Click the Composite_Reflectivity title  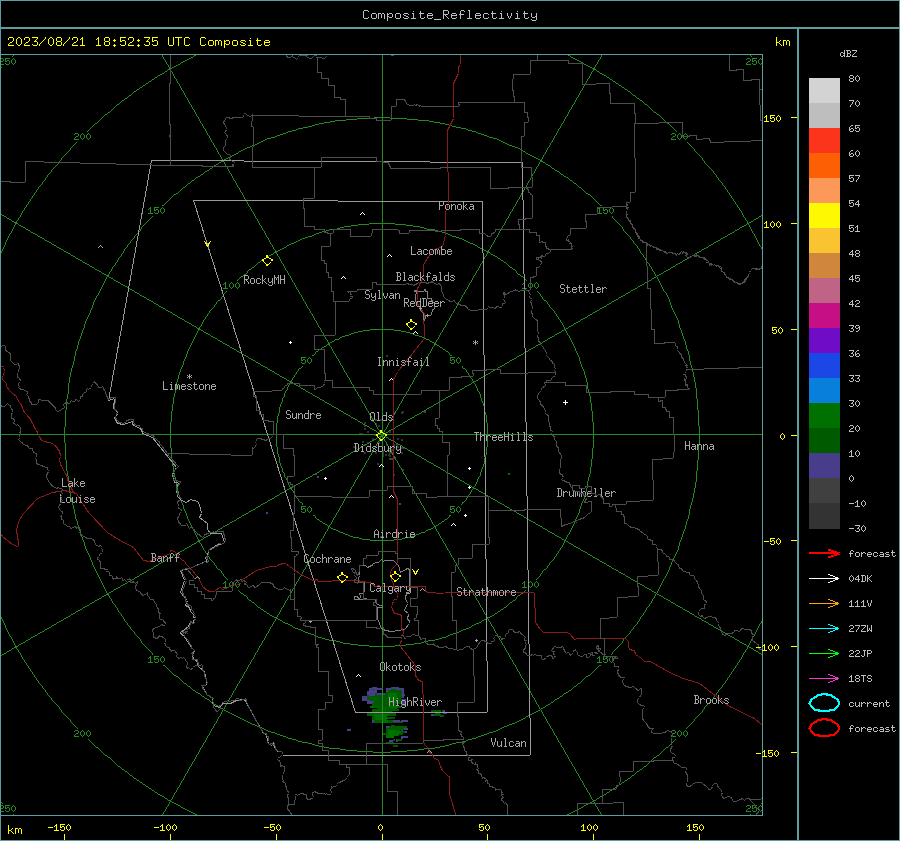(450, 15)
